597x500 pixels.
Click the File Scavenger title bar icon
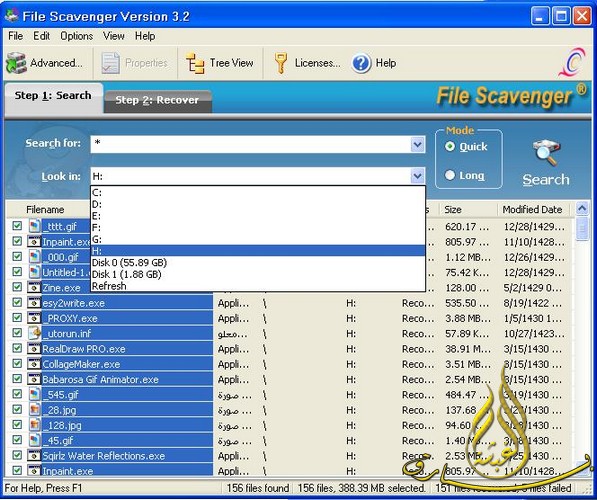[x=12, y=16]
